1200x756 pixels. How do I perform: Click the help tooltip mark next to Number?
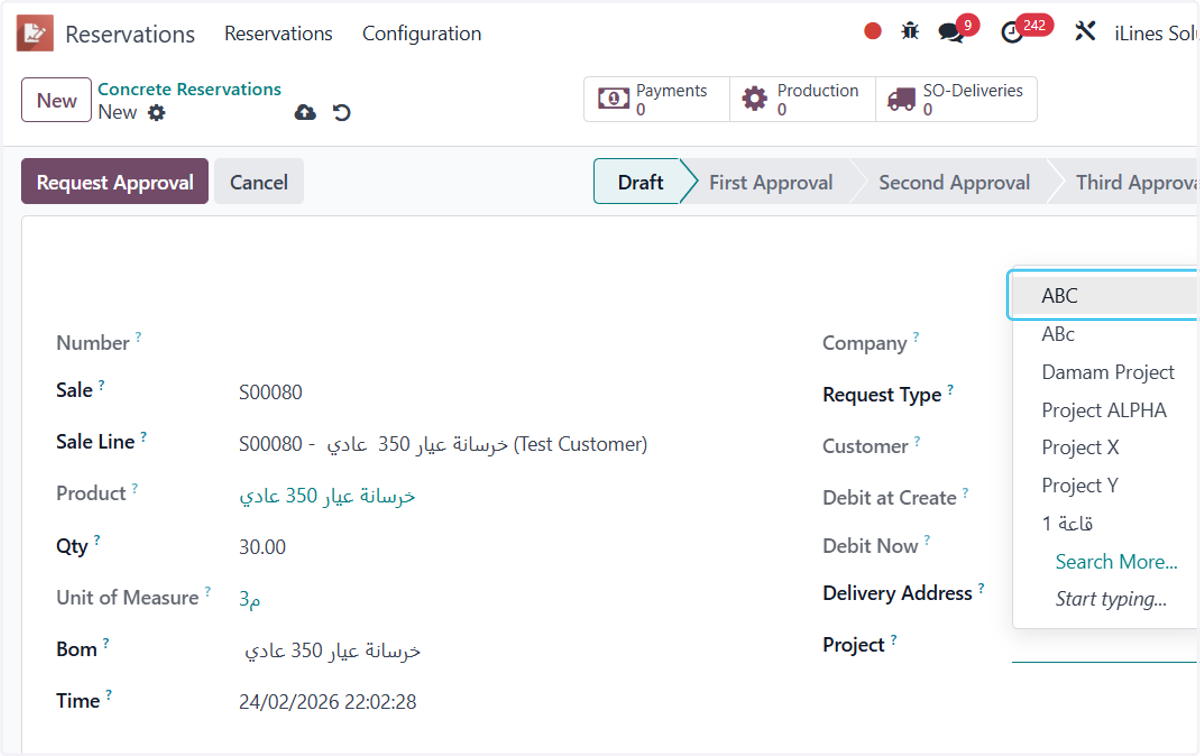click(x=138, y=337)
